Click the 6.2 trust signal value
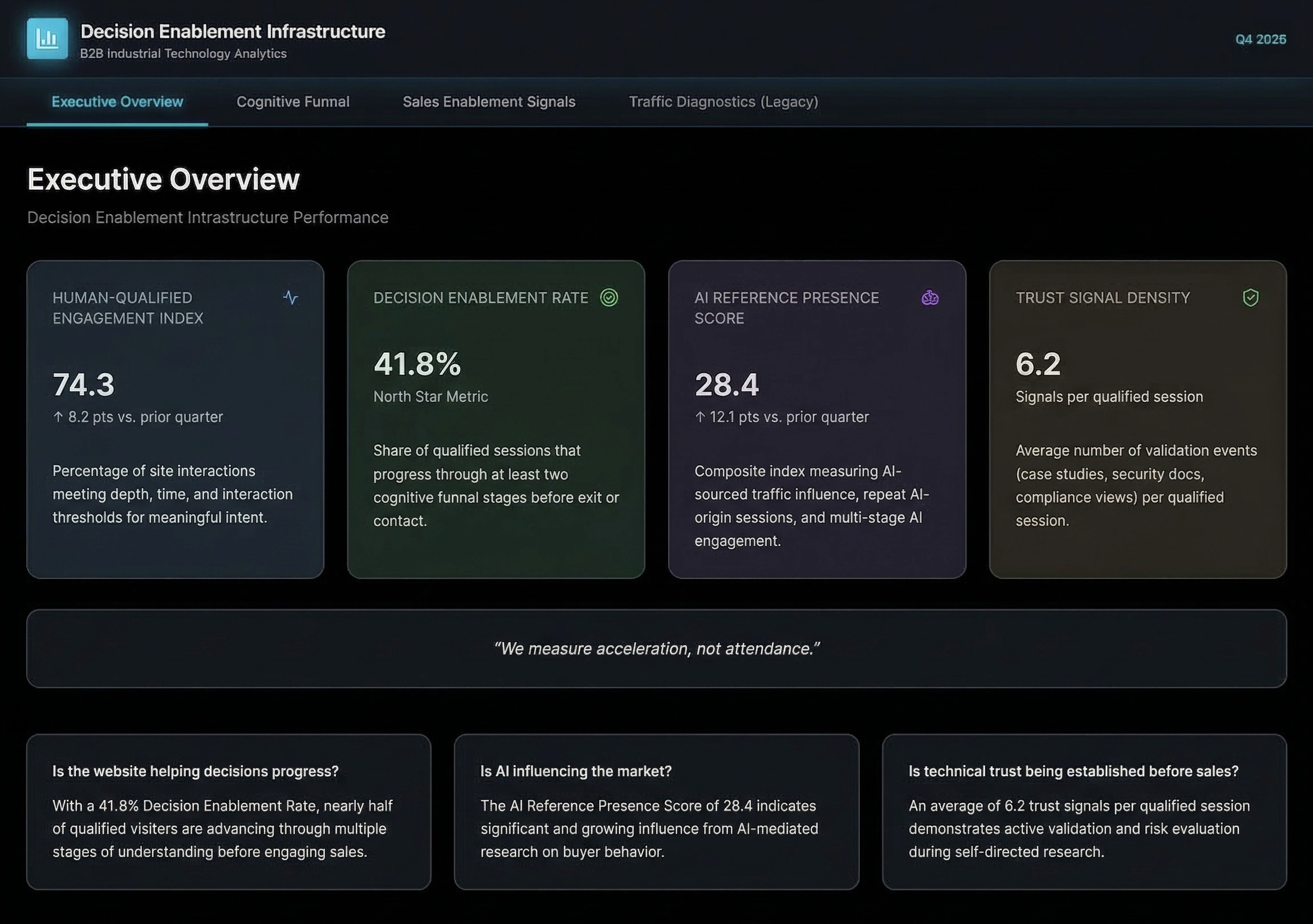The image size is (1313, 924). coord(1038,364)
